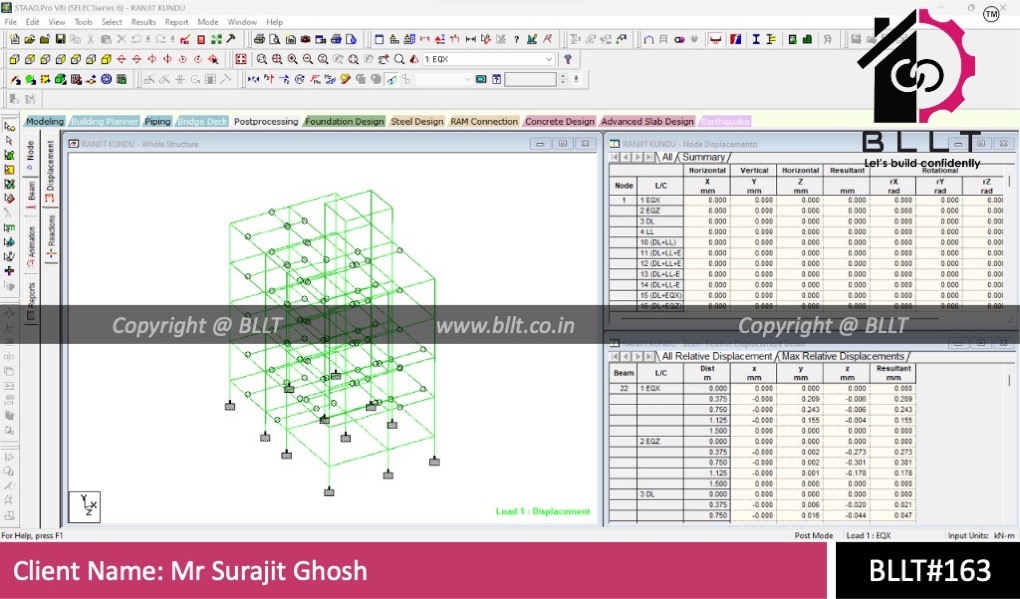The width and height of the screenshot is (1020, 599).
Task: Switch to the Foundation Design tab
Action: [x=345, y=122]
